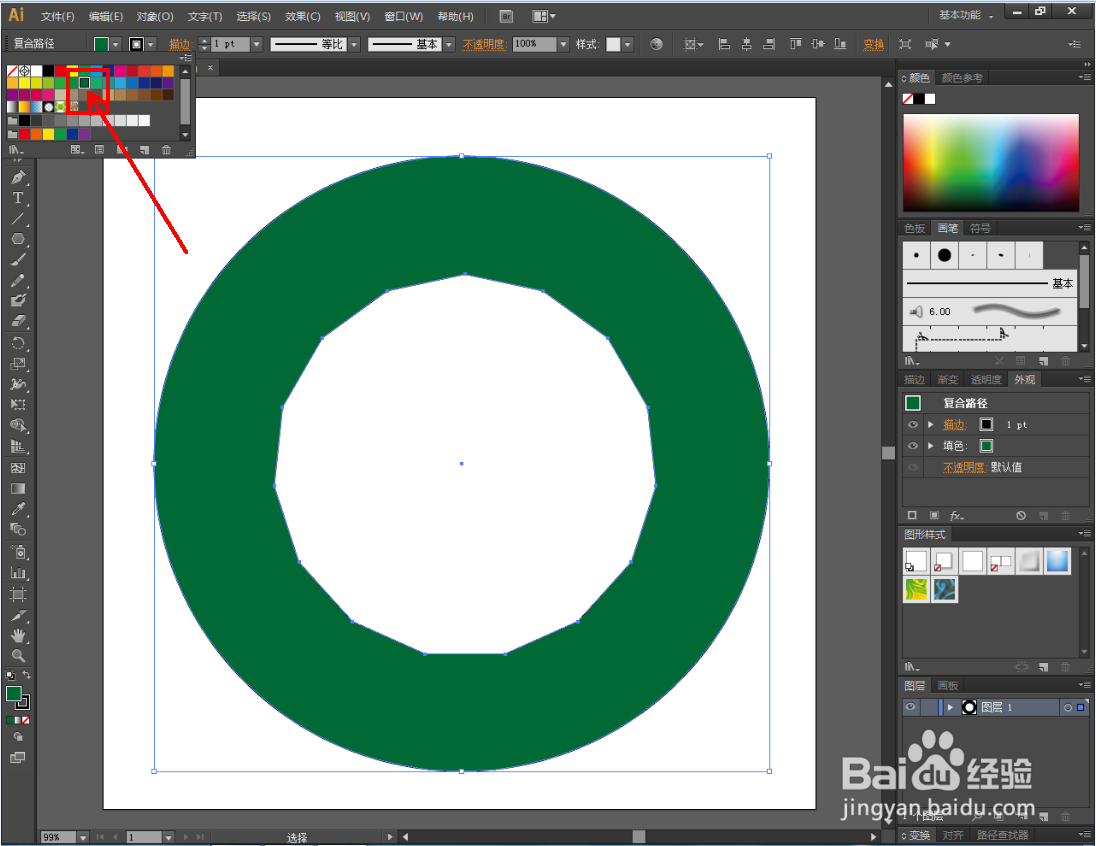
Task: Click the Recolor Artwork wheel icon
Action: click(656, 44)
